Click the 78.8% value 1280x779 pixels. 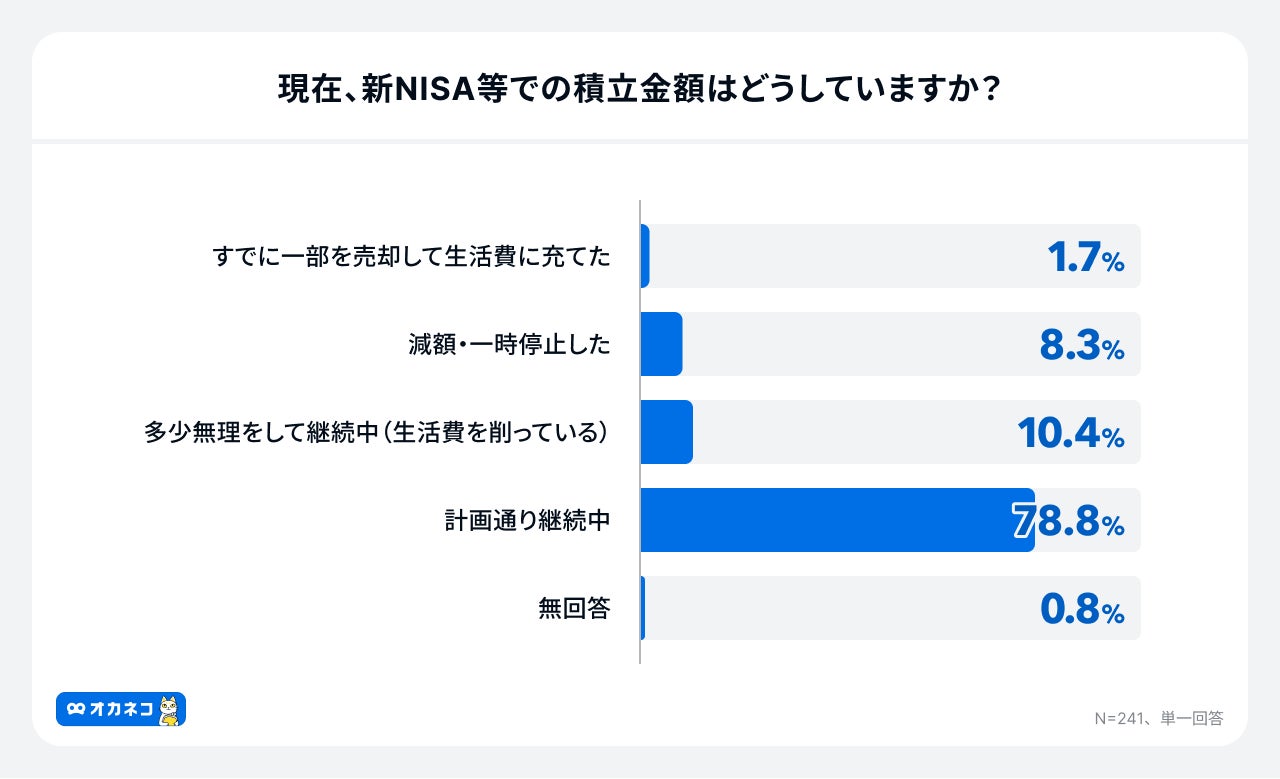click(x=1069, y=521)
